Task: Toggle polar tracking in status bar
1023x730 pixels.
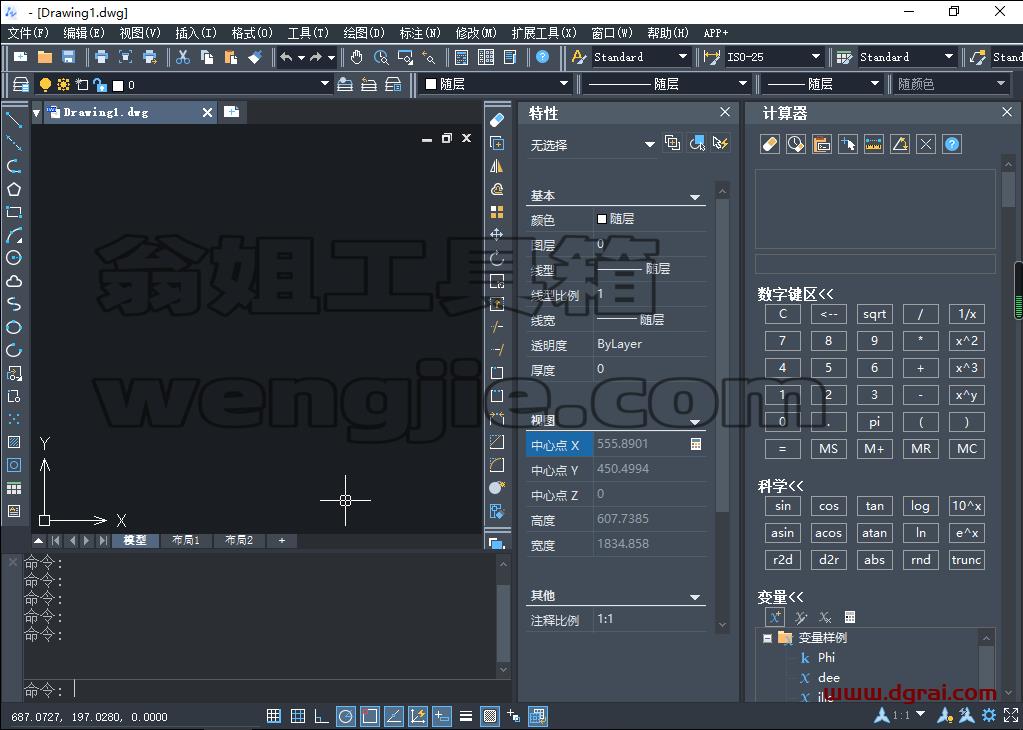Action: tap(346, 716)
